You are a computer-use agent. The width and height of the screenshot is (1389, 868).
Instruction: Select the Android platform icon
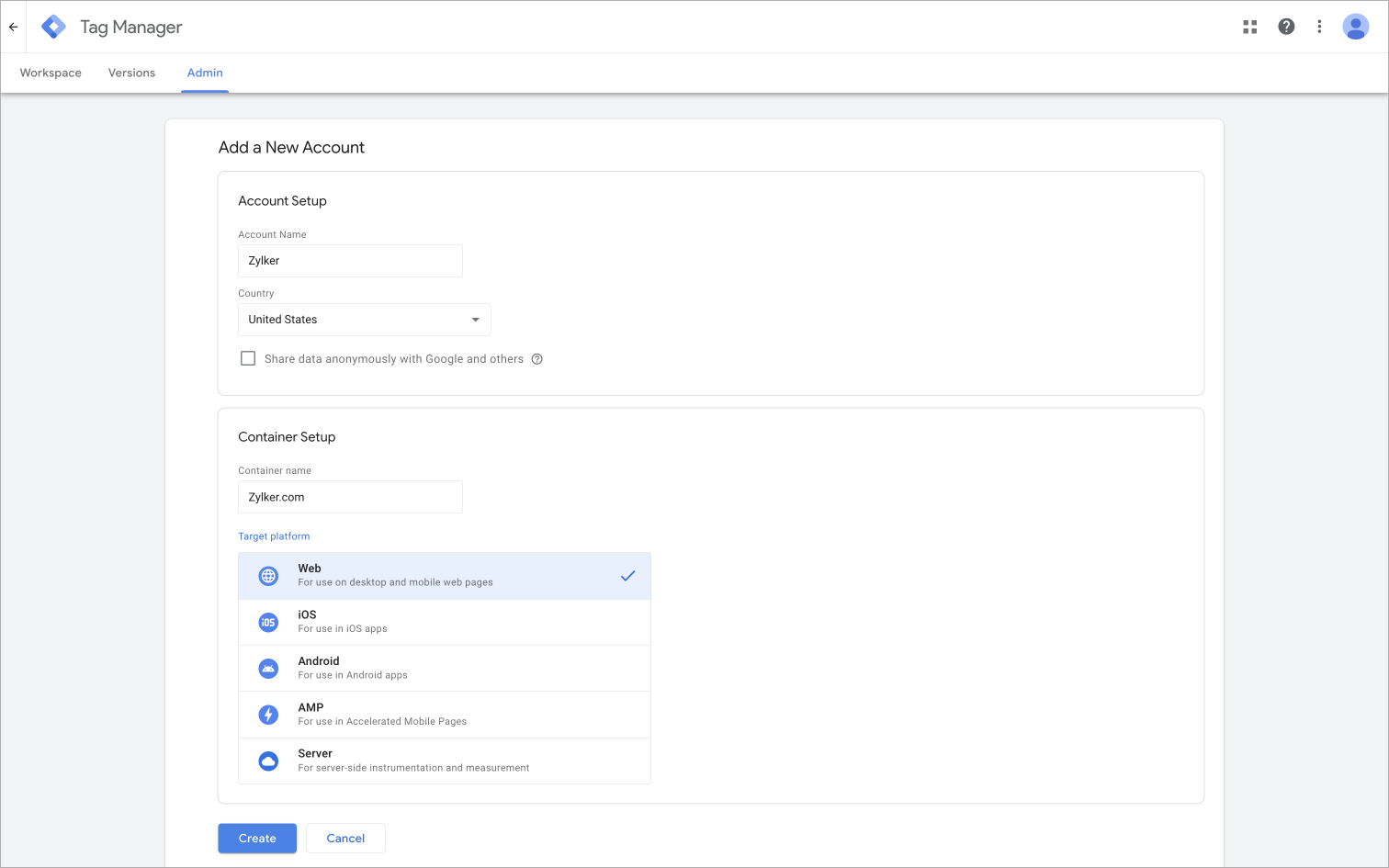[x=268, y=669]
